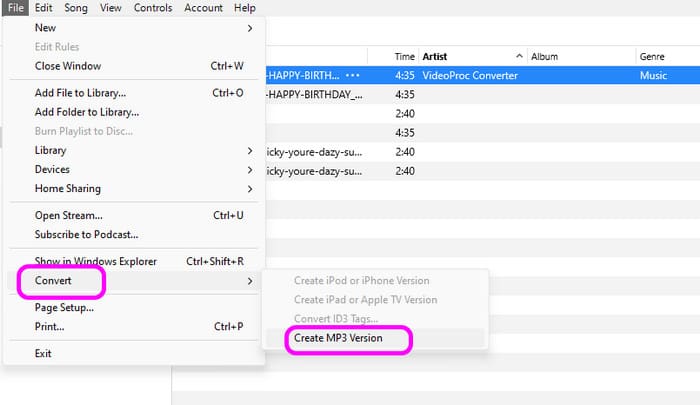Open the three-dots options of selected song

(353, 75)
